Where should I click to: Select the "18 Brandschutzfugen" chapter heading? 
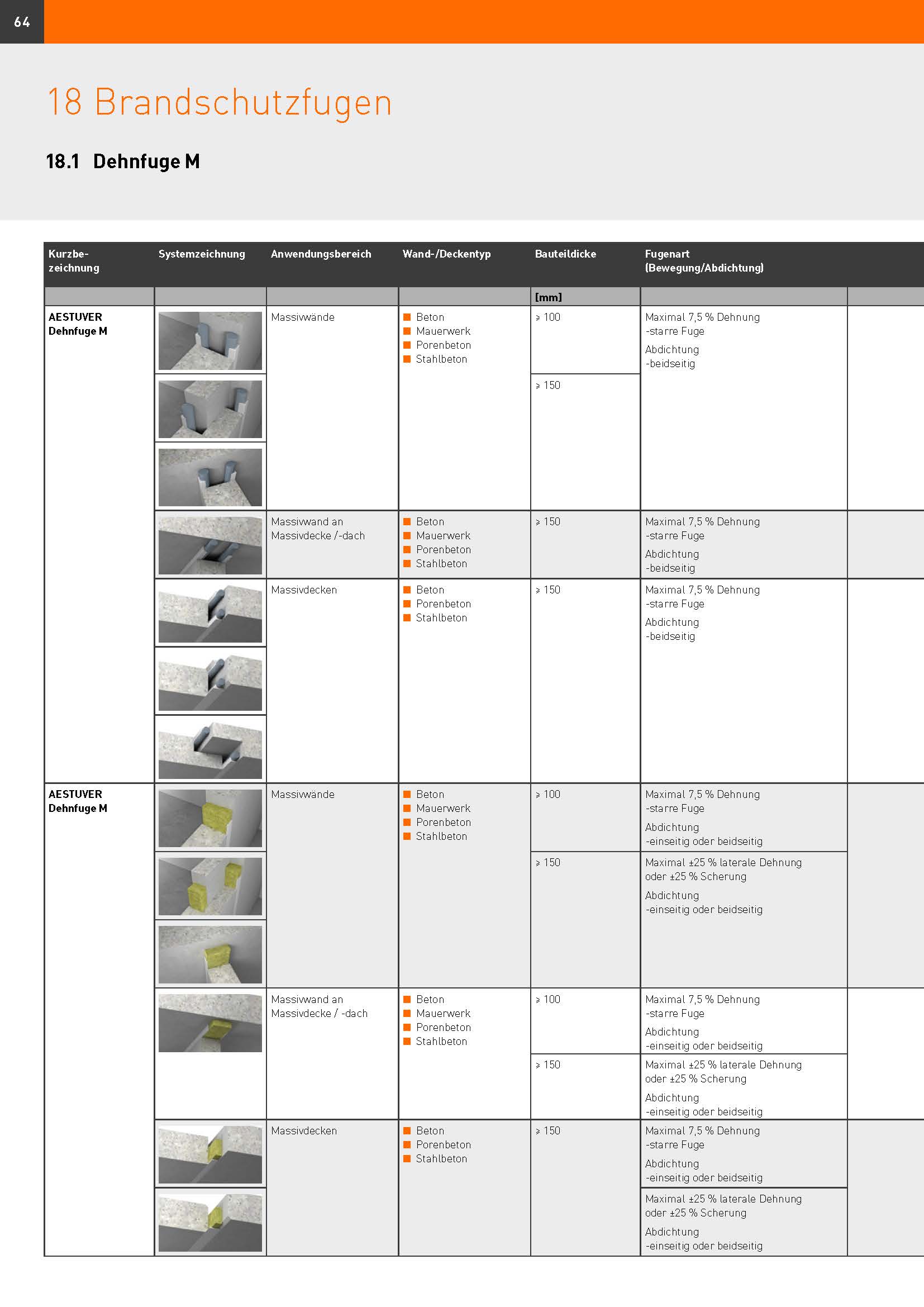(x=220, y=102)
